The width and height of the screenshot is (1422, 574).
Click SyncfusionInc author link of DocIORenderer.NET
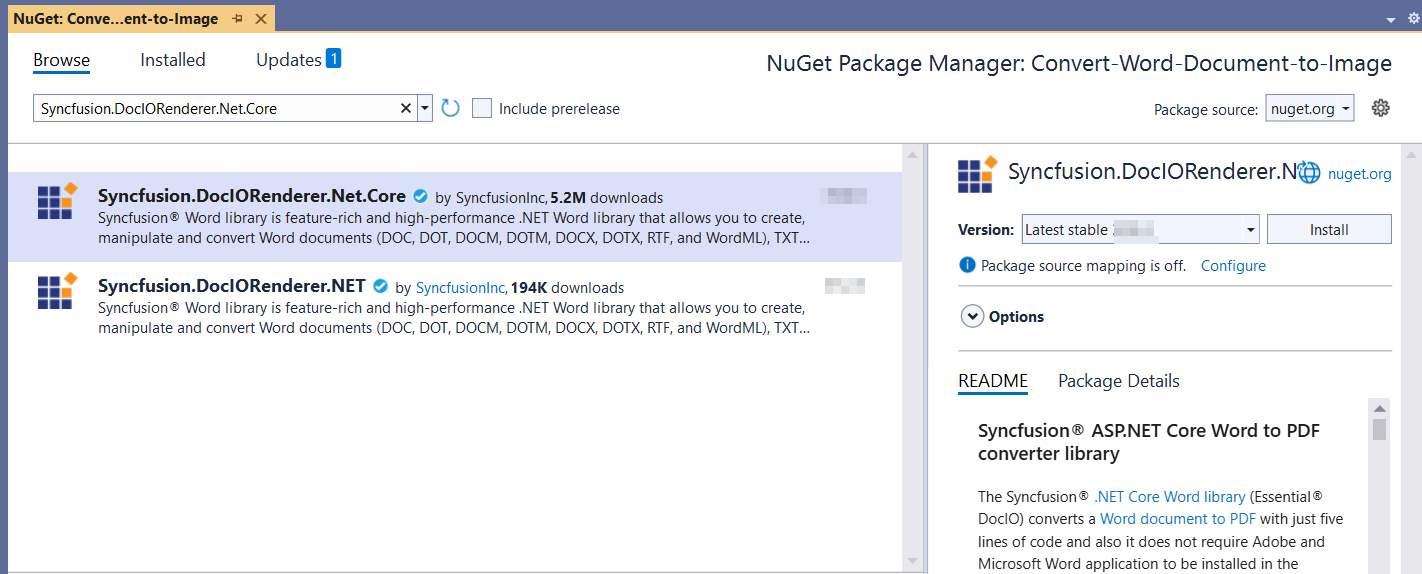tap(462, 288)
